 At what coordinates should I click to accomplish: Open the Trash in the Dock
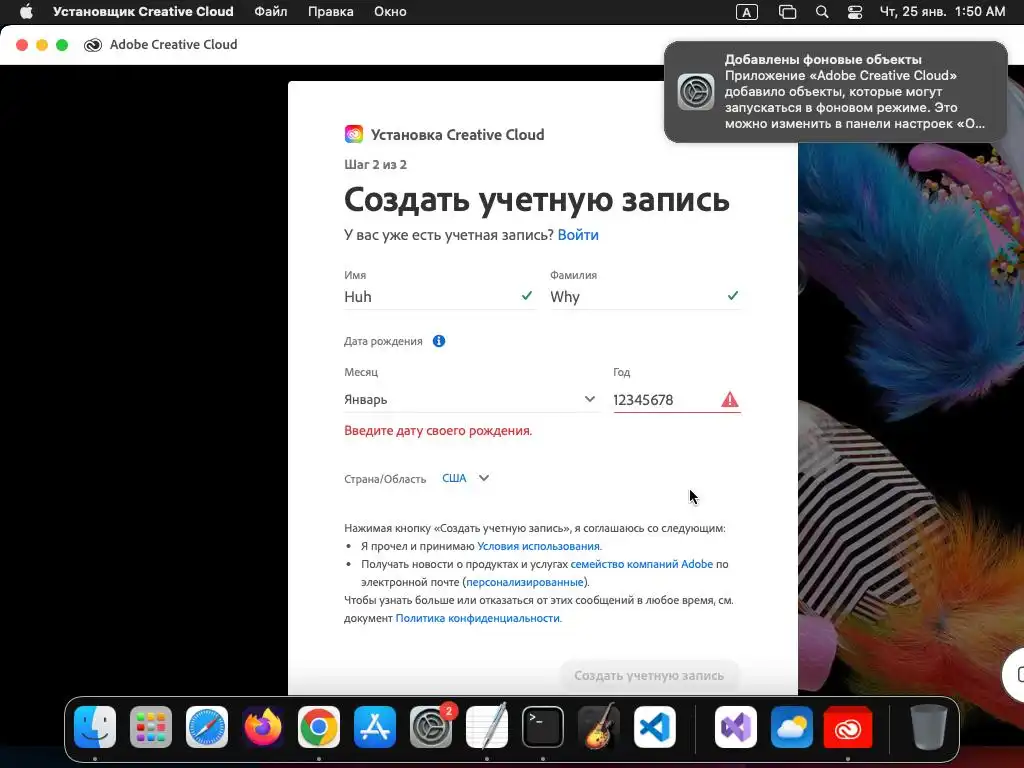coord(929,727)
